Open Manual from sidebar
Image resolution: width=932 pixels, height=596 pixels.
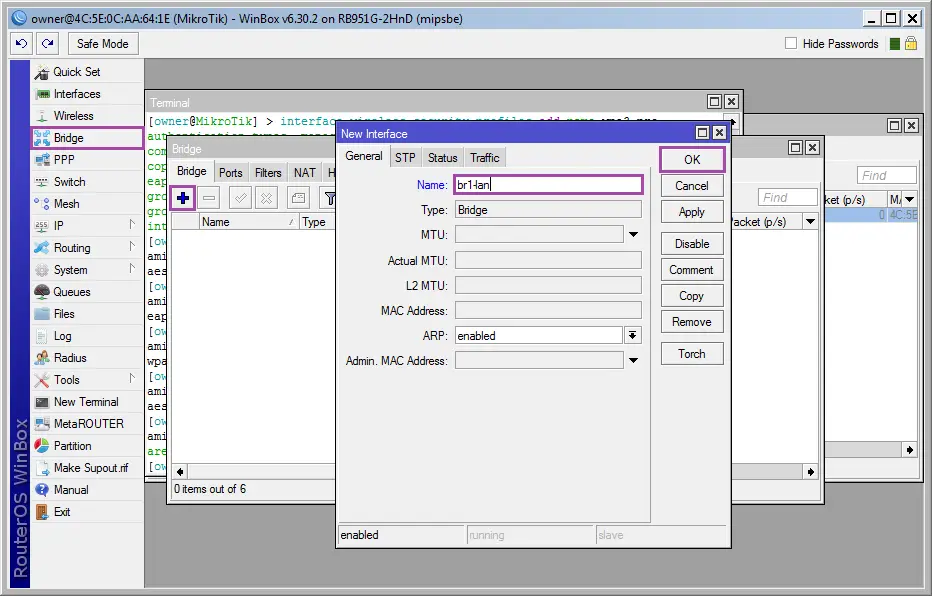coord(87,490)
